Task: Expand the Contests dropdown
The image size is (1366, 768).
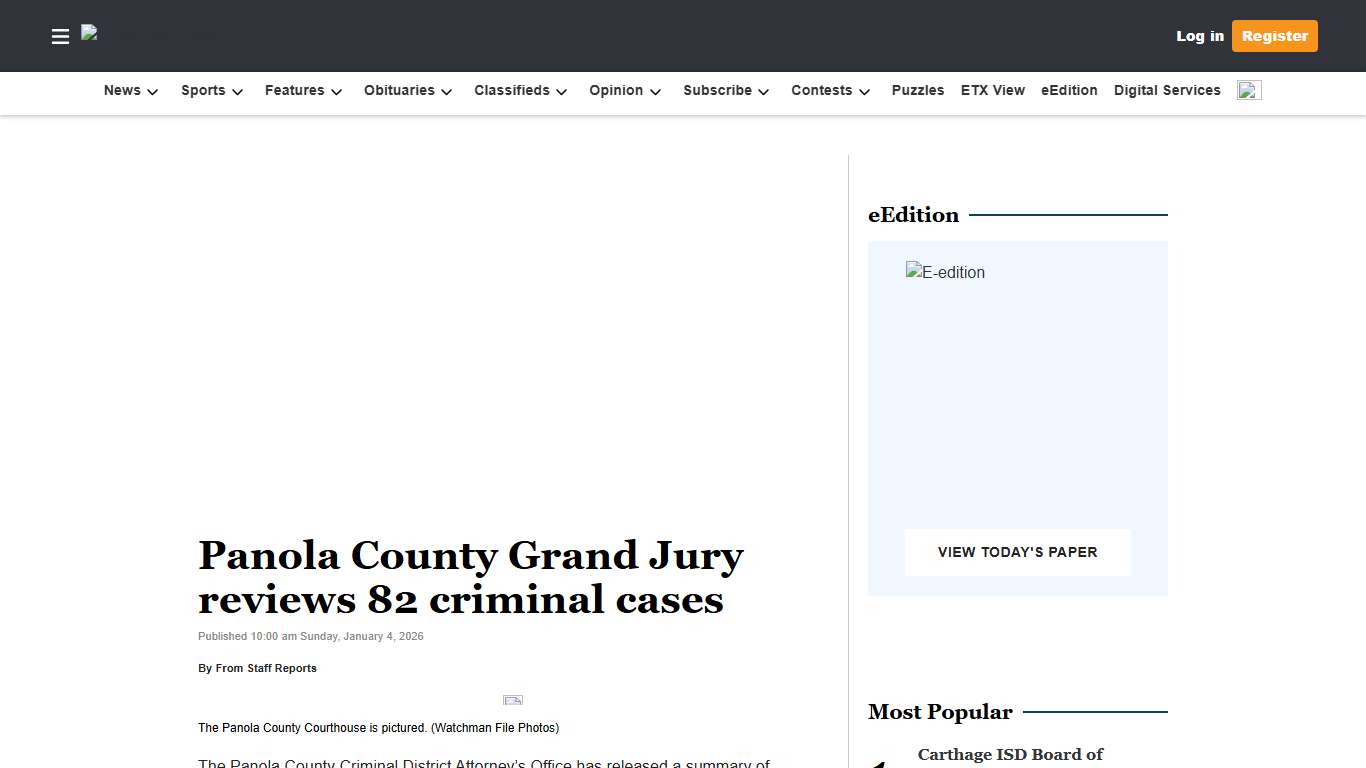Action: click(829, 90)
